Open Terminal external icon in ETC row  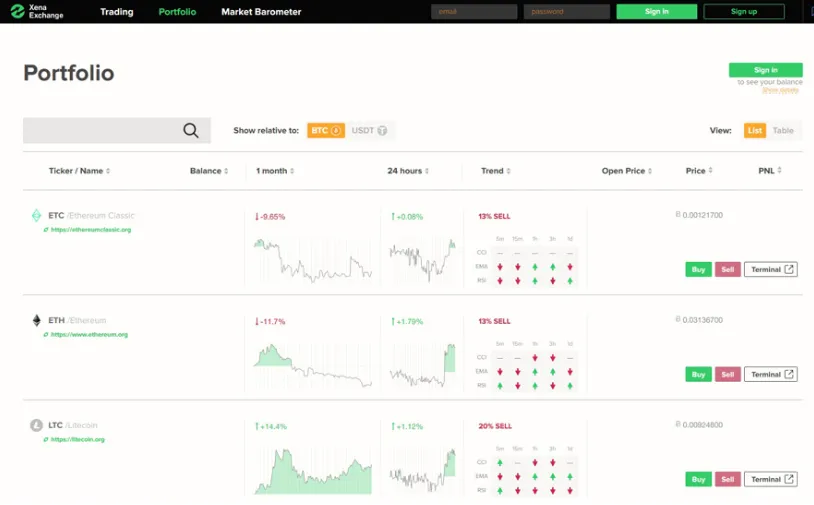[789, 269]
